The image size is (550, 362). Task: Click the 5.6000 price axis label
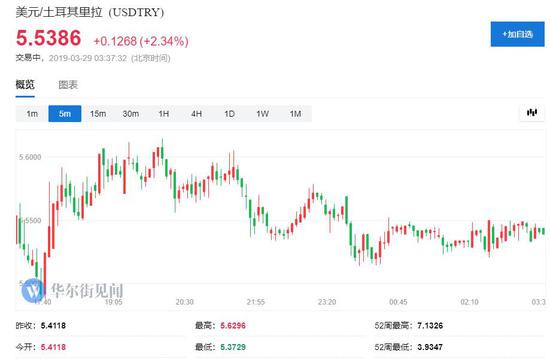30,157
